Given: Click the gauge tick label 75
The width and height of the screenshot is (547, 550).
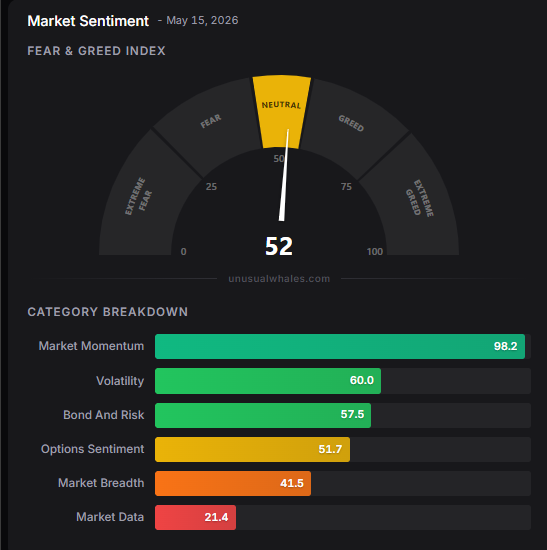Looking at the screenshot, I should point(346,187).
